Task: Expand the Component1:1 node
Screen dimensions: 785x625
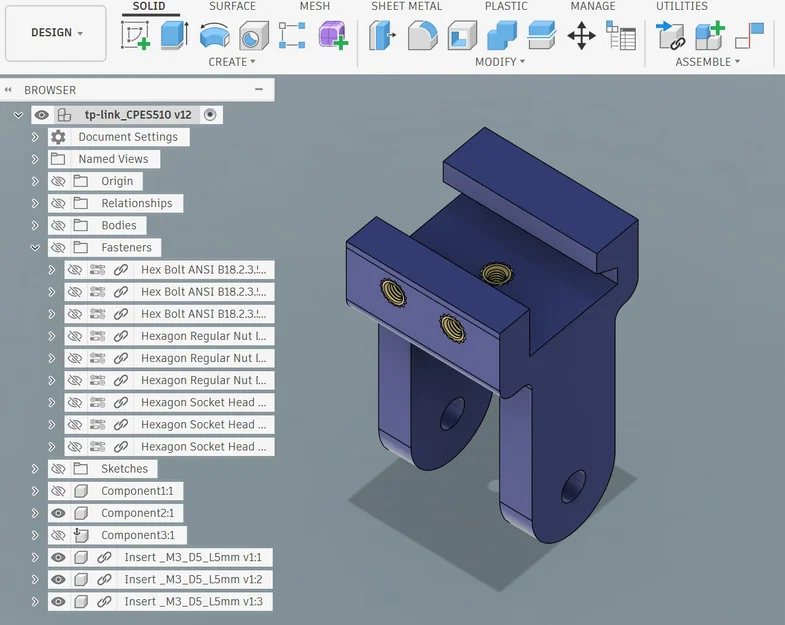Action: pyautogui.click(x=35, y=491)
